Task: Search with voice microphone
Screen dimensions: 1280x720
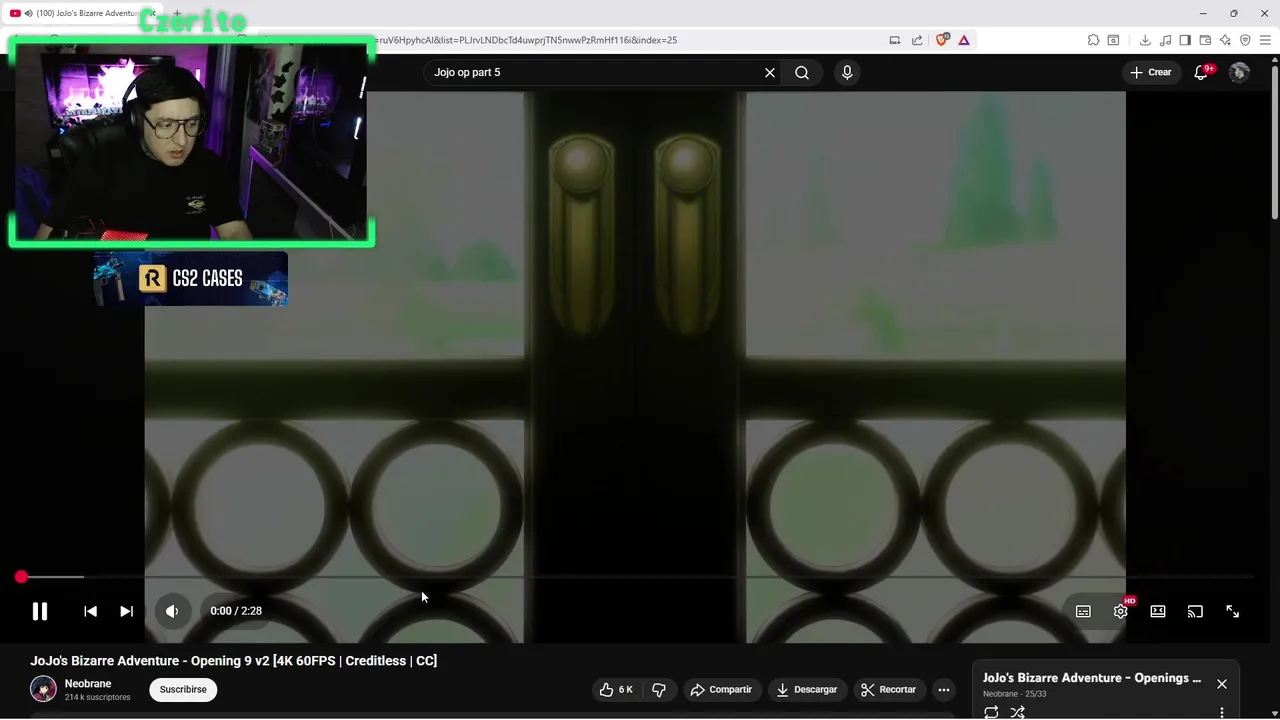Action: pos(847,72)
